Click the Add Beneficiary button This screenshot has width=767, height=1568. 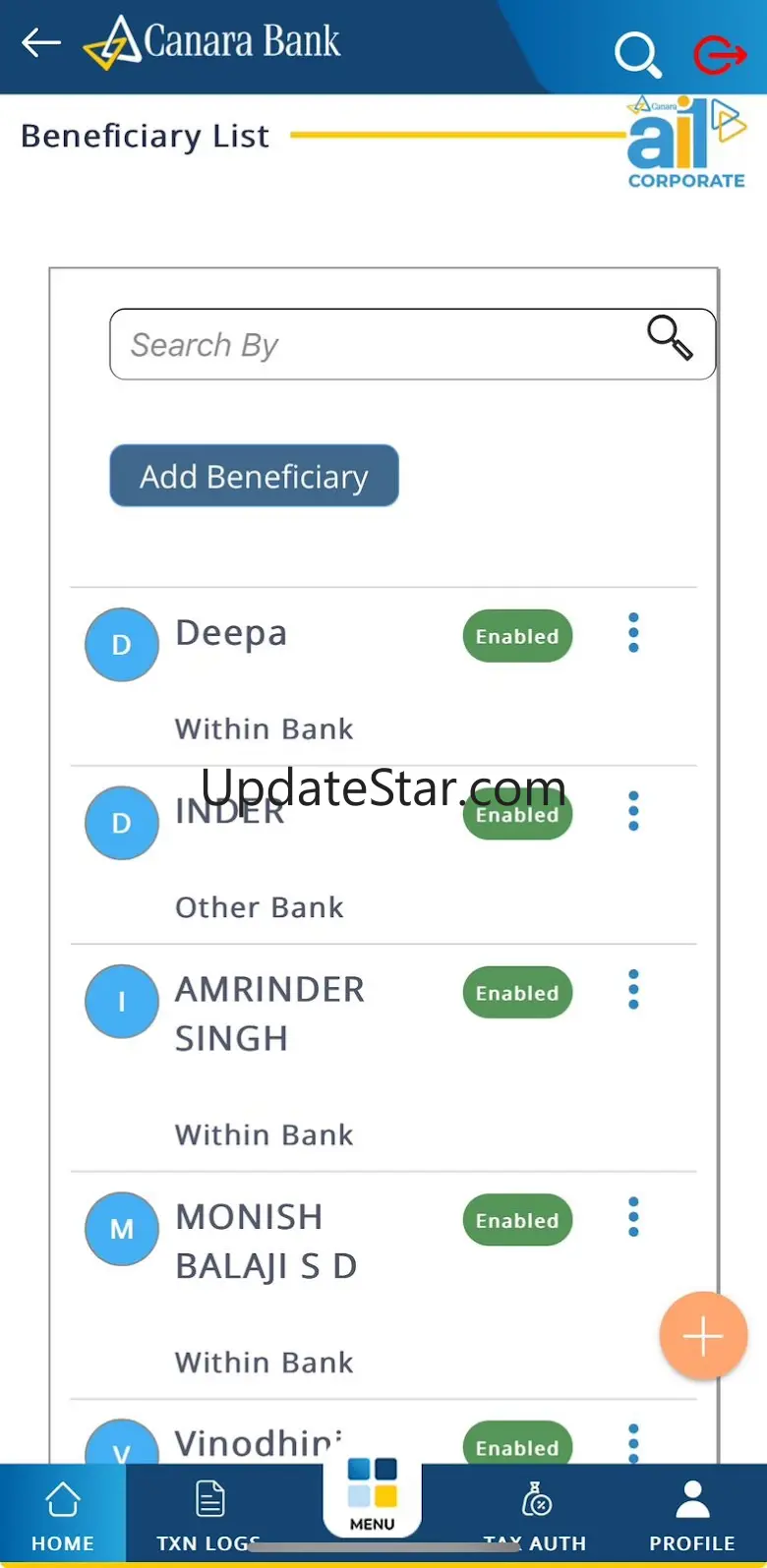pyautogui.click(x=254, y=476)
